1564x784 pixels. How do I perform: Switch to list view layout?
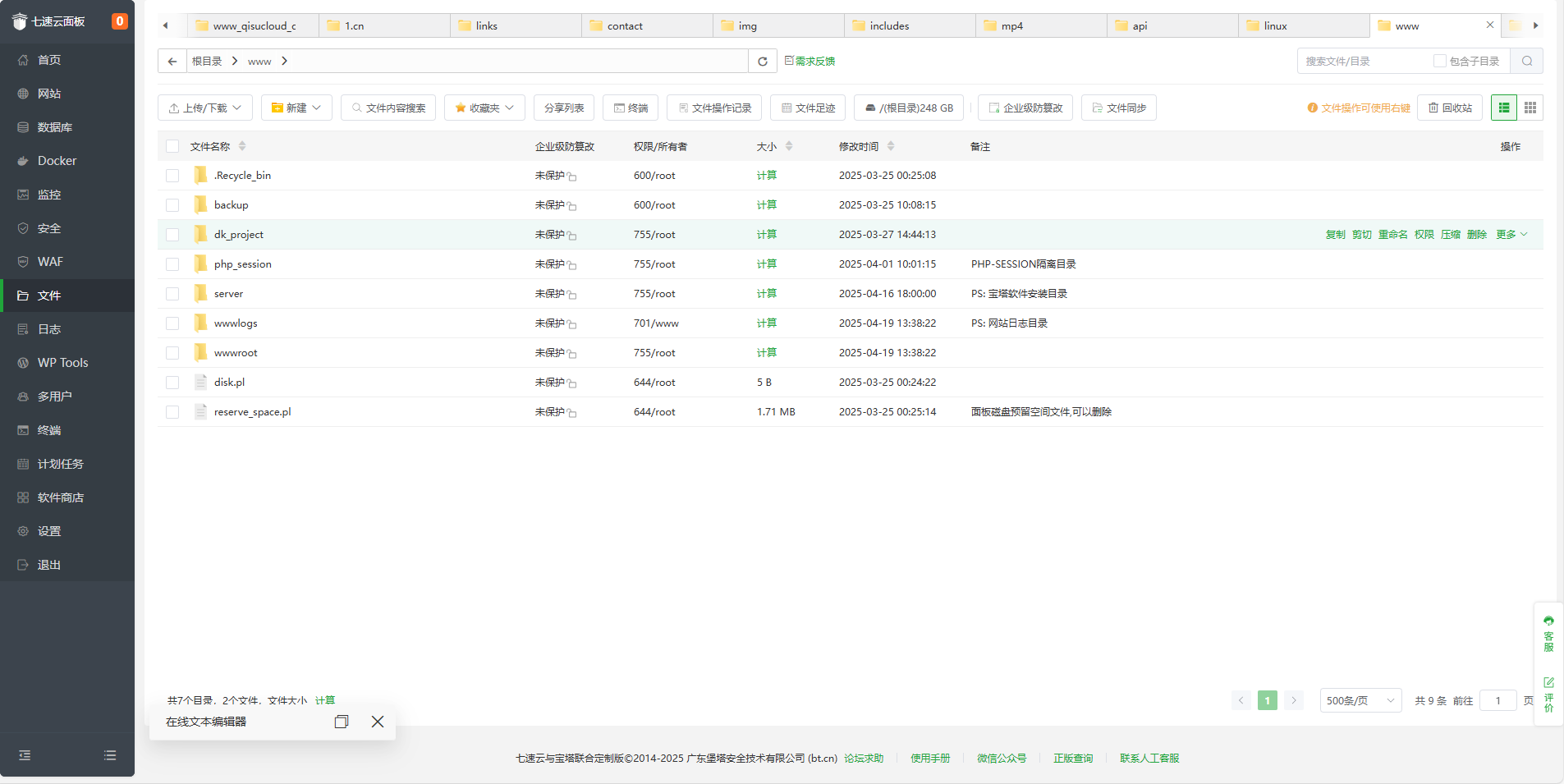pyautogui.click(x=1504, y=108)
